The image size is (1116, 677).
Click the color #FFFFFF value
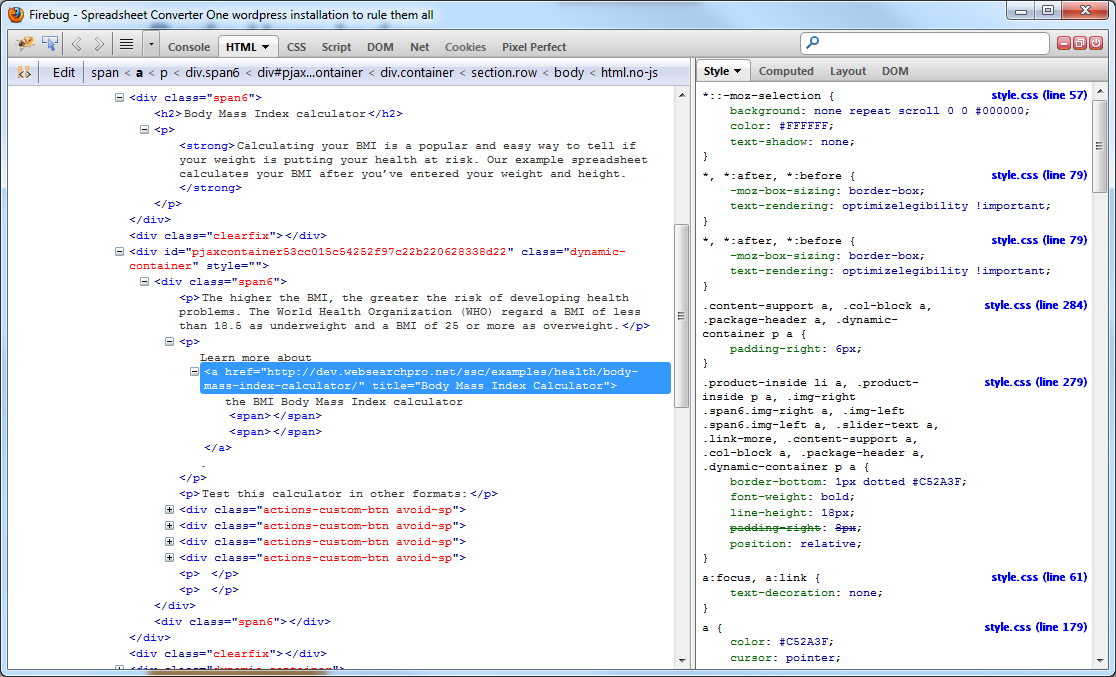[806, 126]
